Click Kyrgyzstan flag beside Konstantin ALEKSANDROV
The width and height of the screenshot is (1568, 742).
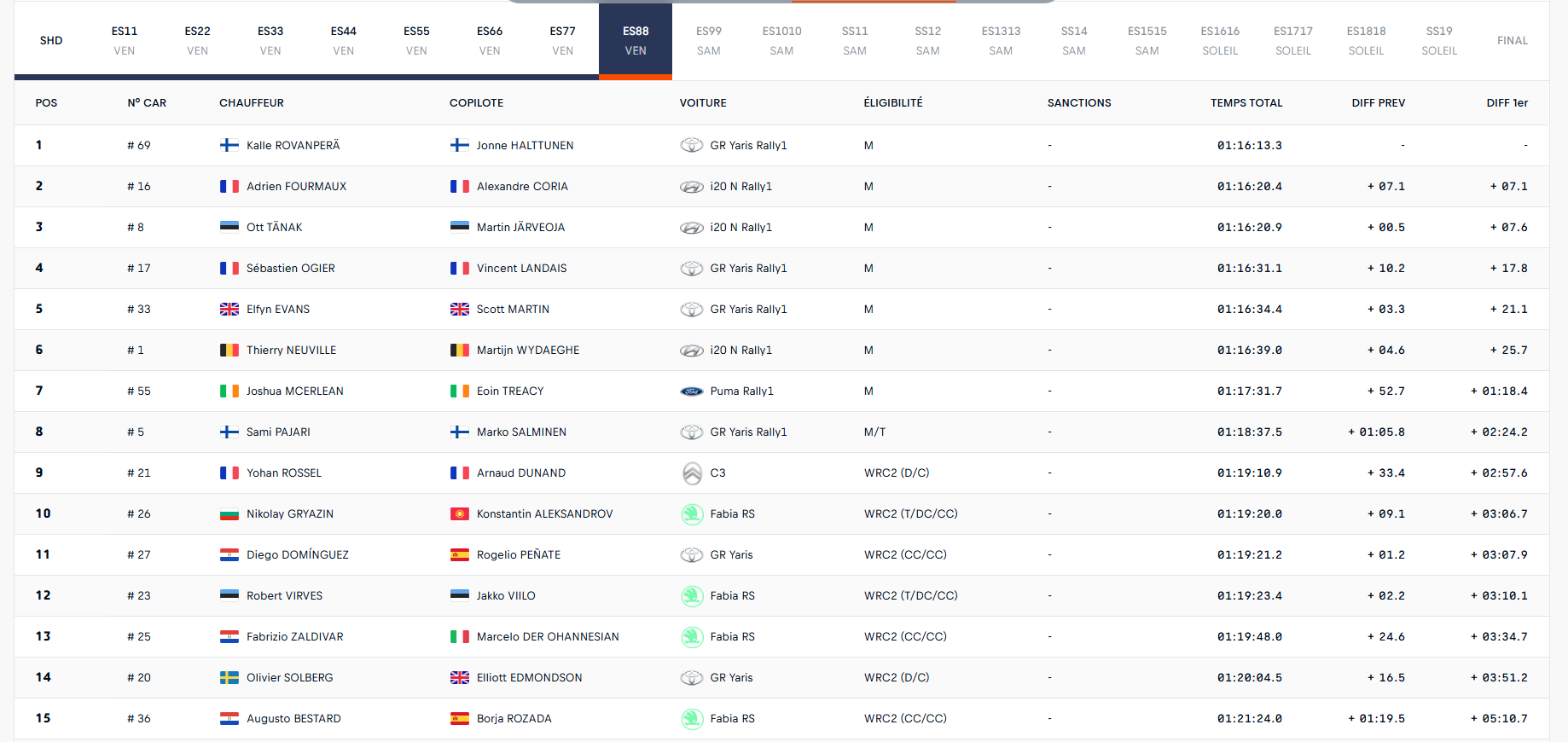pos(460,513)
